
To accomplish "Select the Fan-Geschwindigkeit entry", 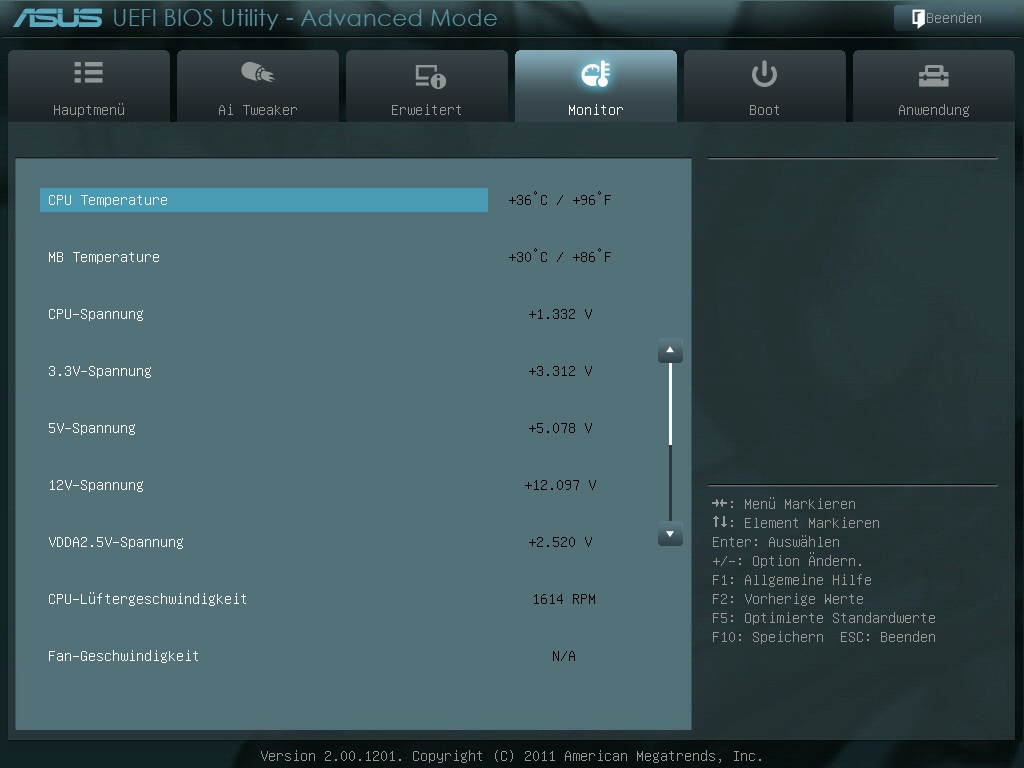I will (123, 656).
